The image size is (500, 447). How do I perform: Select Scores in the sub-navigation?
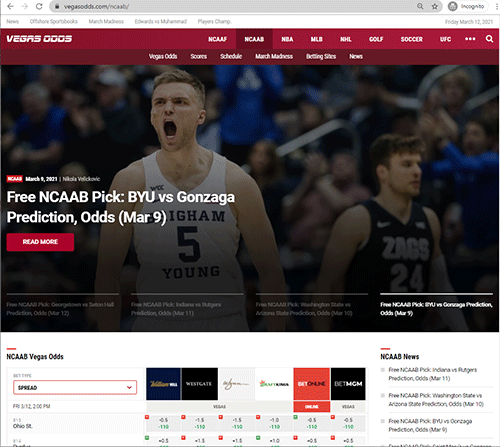tap(199, 56)
